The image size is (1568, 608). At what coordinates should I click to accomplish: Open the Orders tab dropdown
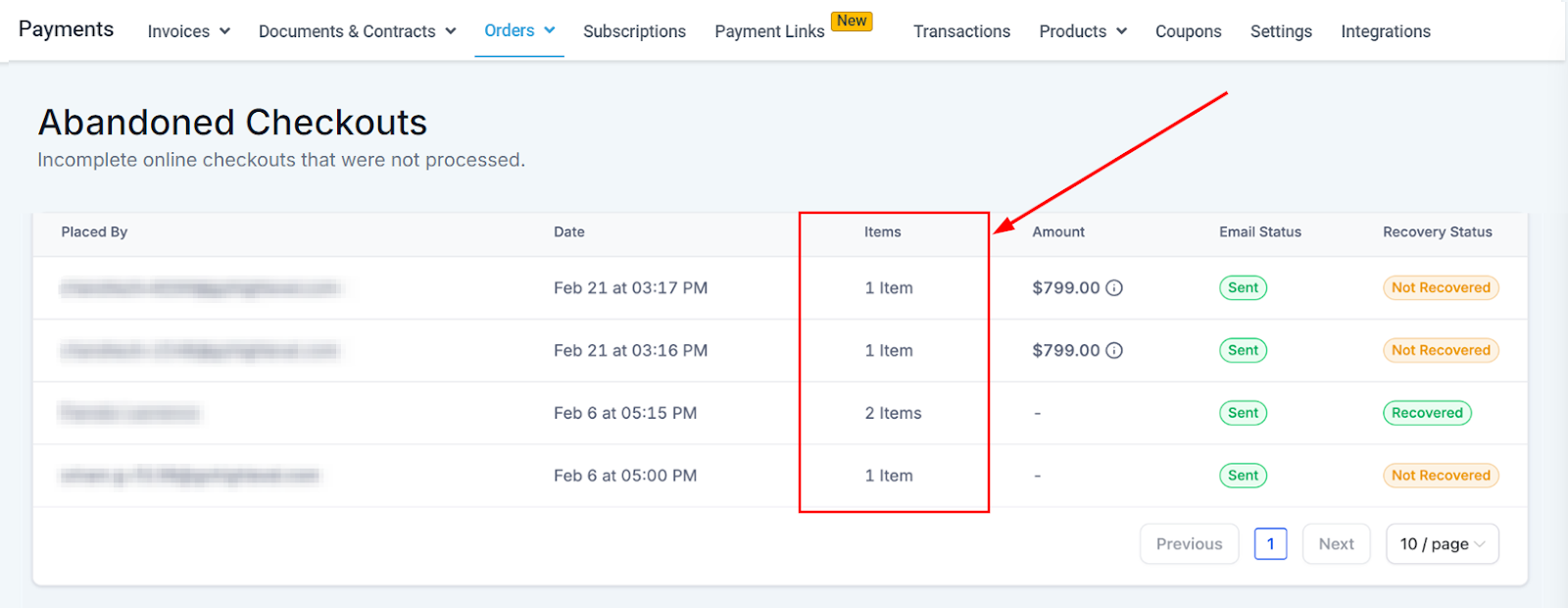(x=519, y=30)
